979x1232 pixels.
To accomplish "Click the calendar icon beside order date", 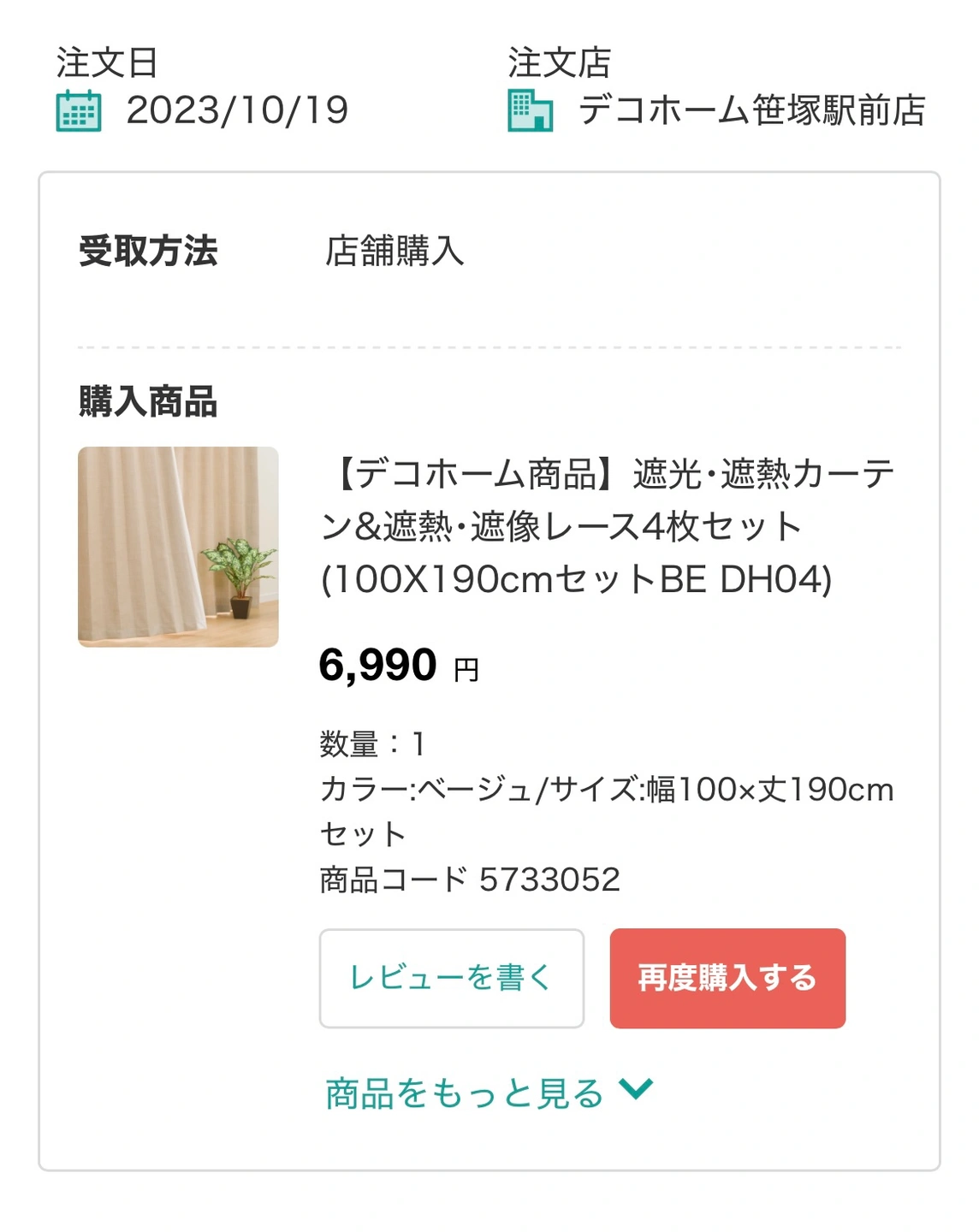I will (x=79, y=111).
